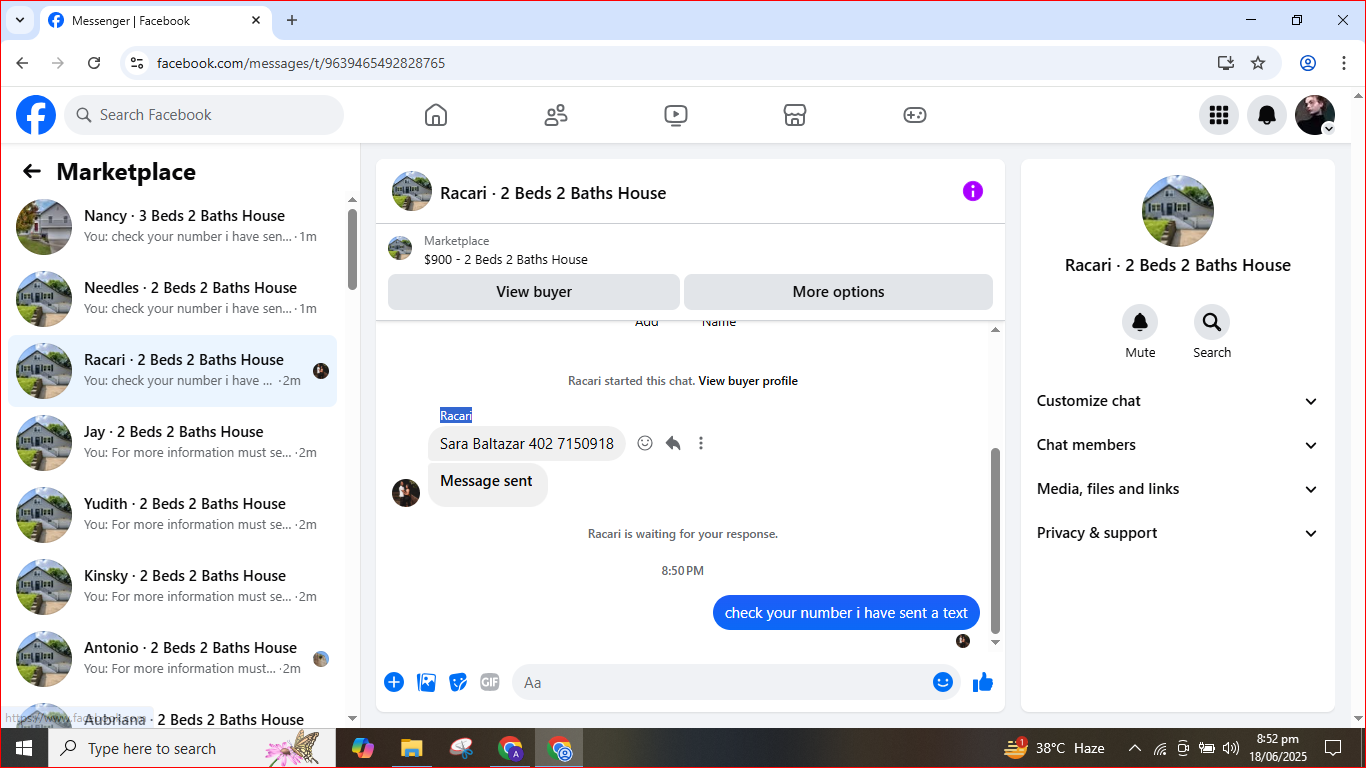This screenshot has height=768, width=1366.
Task: Choose a GIF in the composer
Action: (490, 682)
